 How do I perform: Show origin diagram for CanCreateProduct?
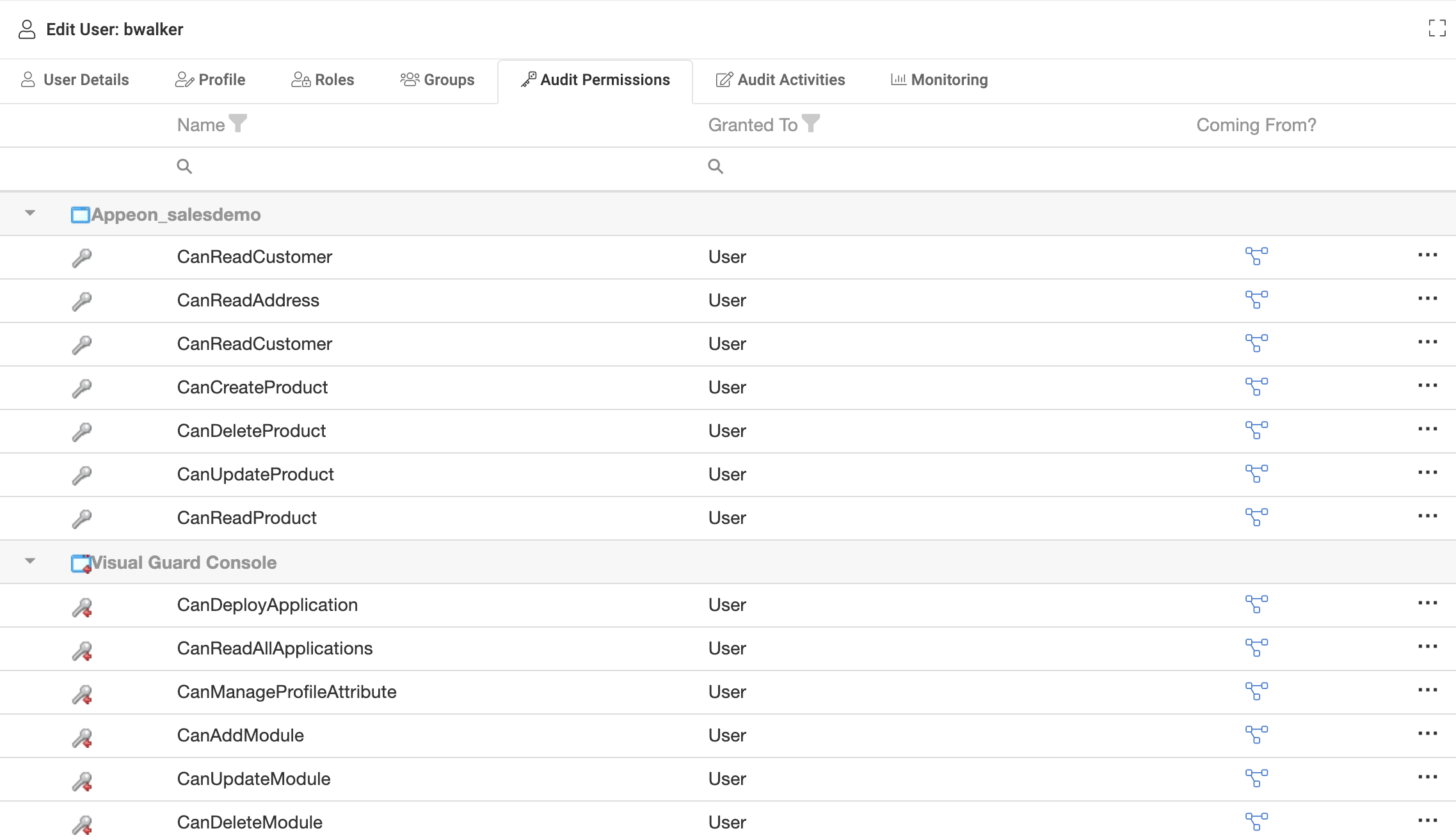tap(1256, 386)
